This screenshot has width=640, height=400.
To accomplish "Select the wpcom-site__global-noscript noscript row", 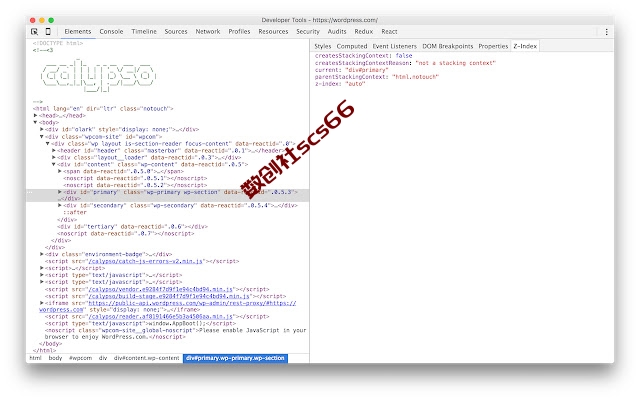I will click(176, 333).
